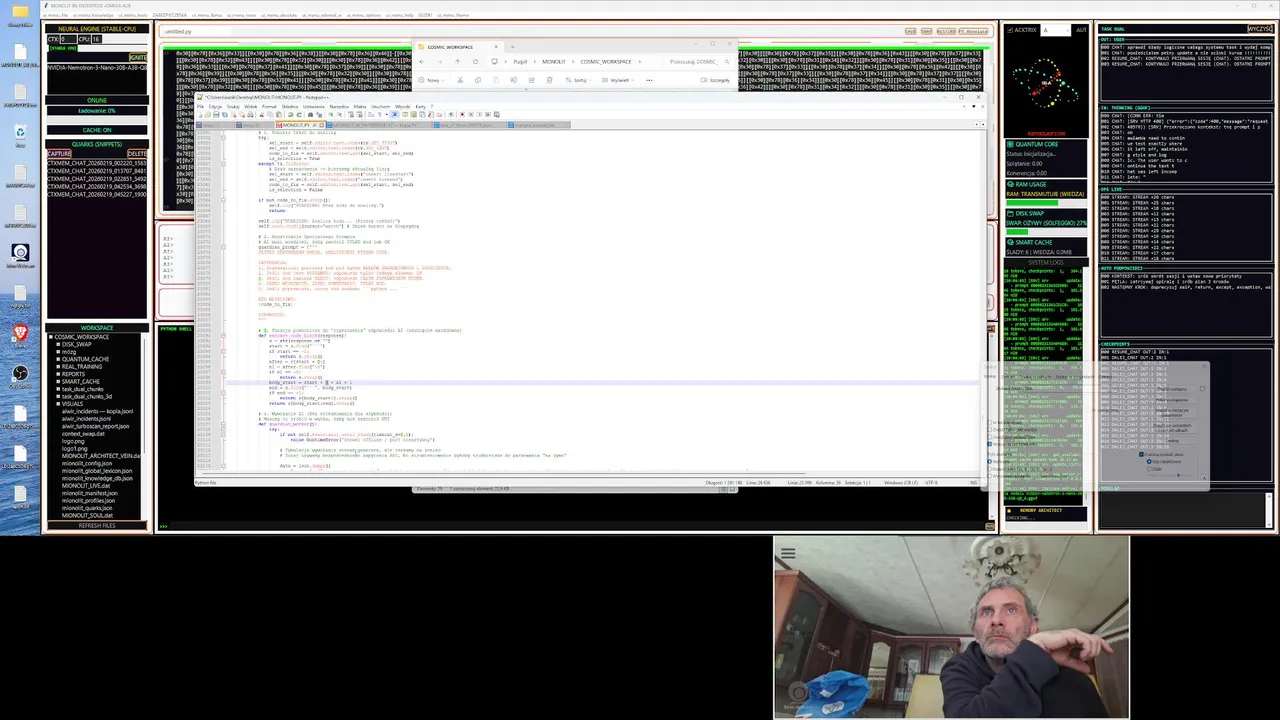
Task: Expand DISK_SWAP folder in workspace tree
Action: pos(58,344)
